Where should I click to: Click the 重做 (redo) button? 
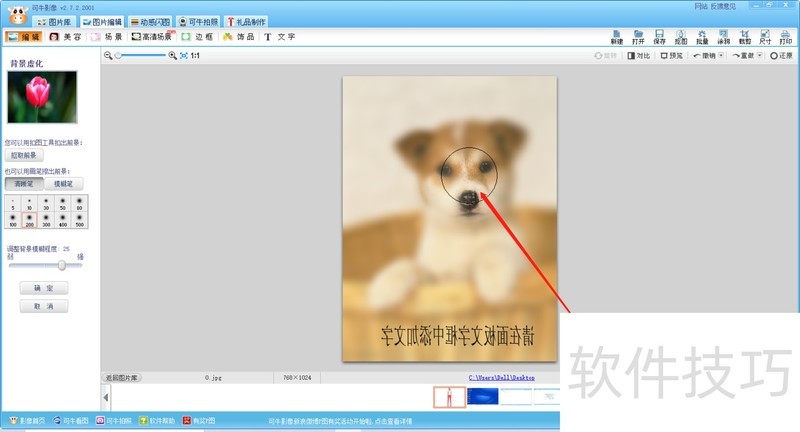click(x=743, y=56)
